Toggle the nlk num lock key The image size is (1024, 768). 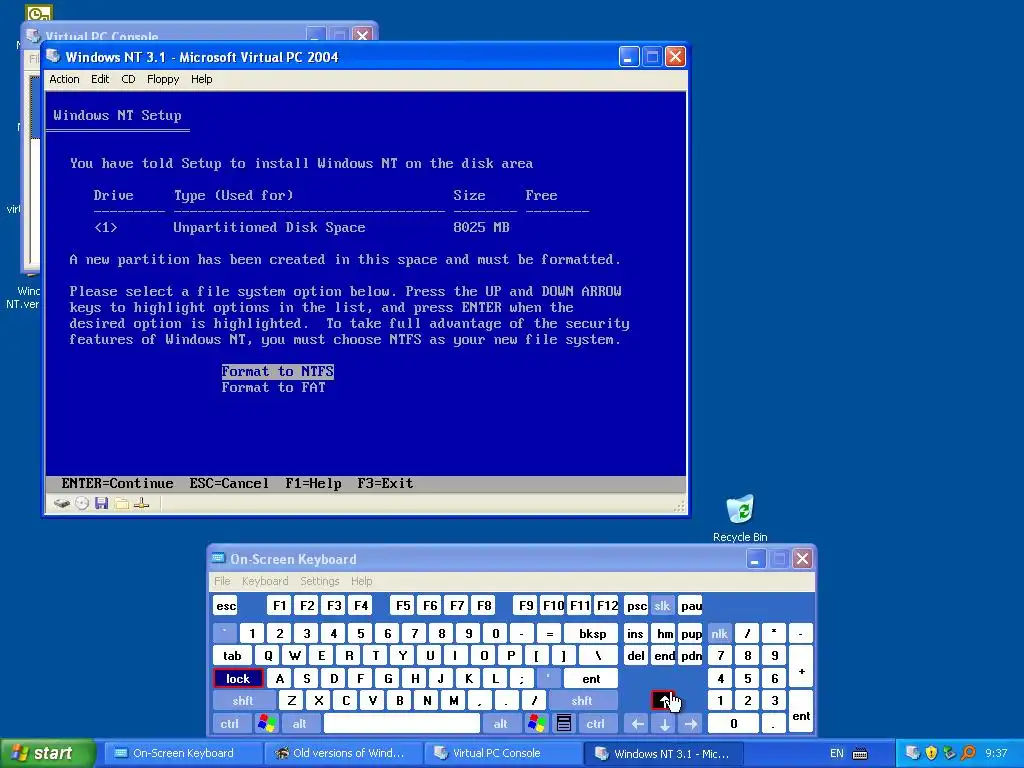point(720,633)
